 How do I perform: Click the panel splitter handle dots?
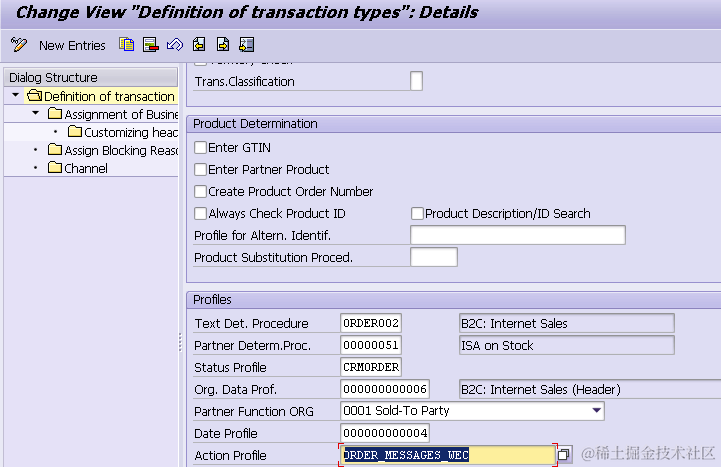(180, 343)
